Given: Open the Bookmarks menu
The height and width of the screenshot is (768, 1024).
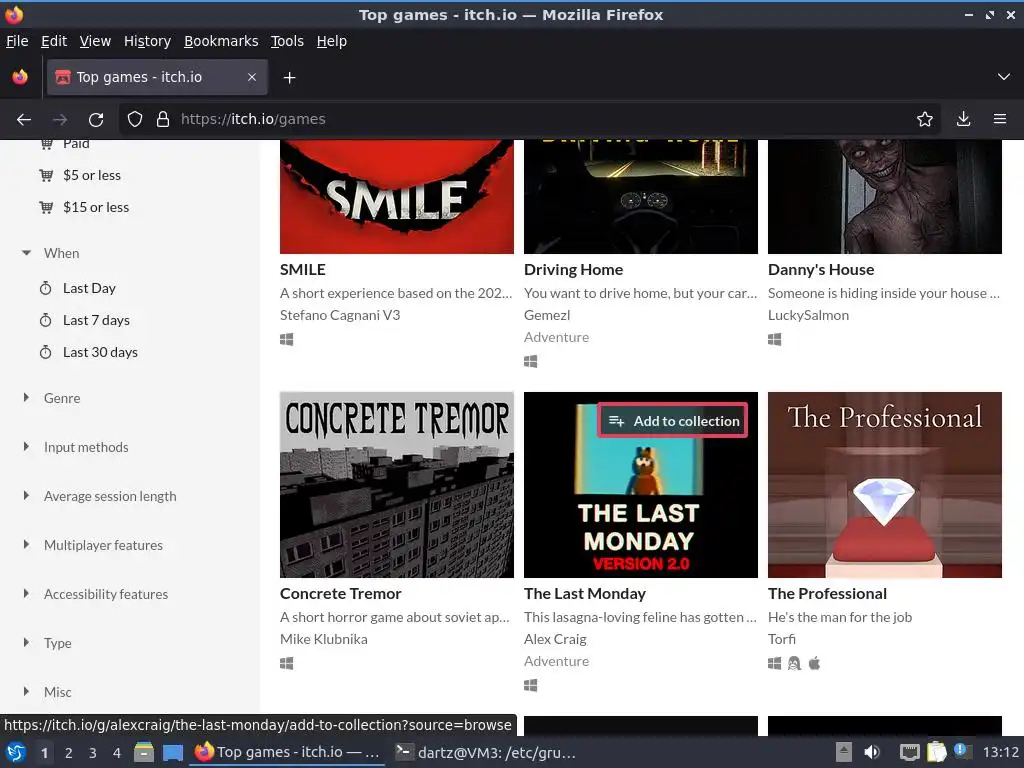Looking at the screenshot, I should click(221, 41).
